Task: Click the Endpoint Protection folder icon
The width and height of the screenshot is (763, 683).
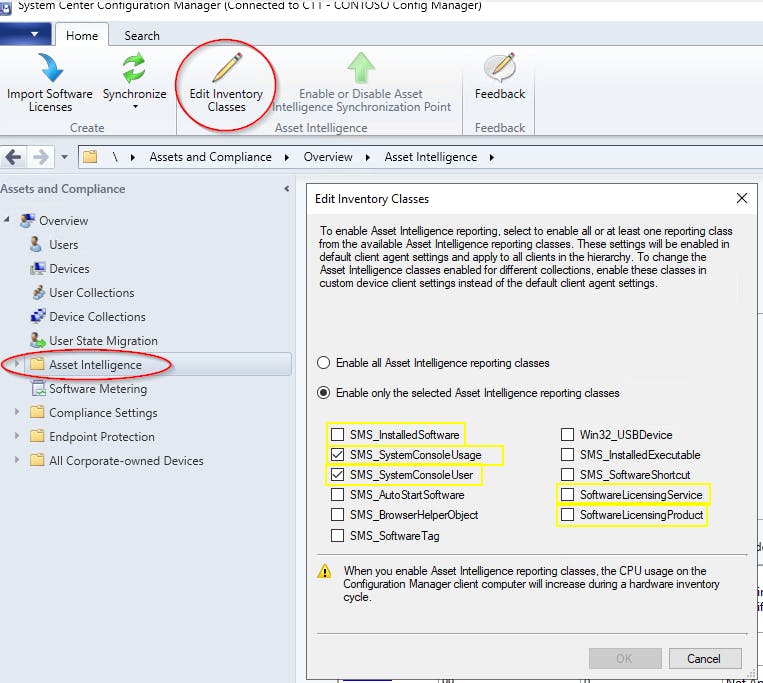Action: pos(37,436)
